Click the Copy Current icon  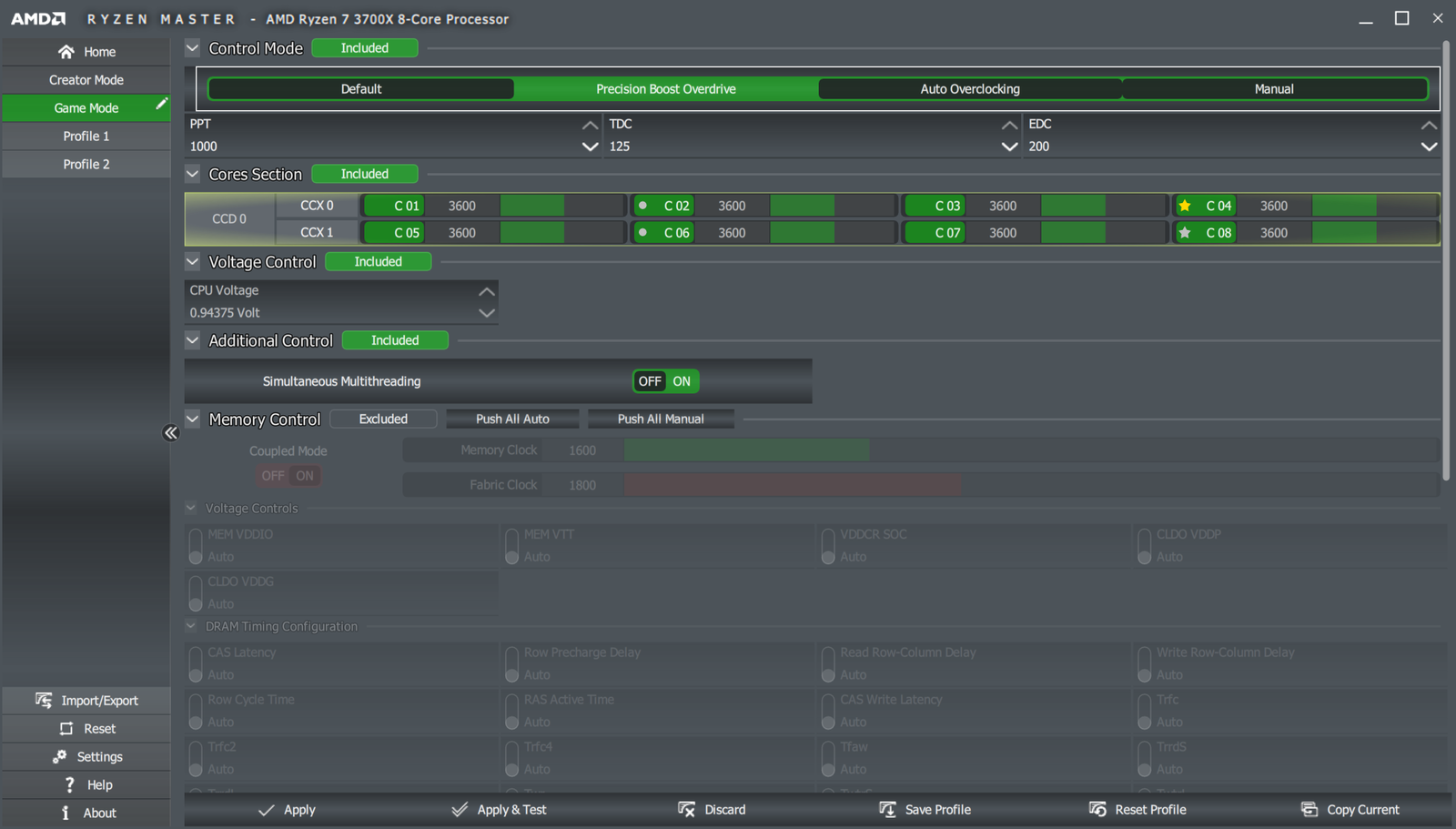pyautogui.click(x=1309, y=809)
